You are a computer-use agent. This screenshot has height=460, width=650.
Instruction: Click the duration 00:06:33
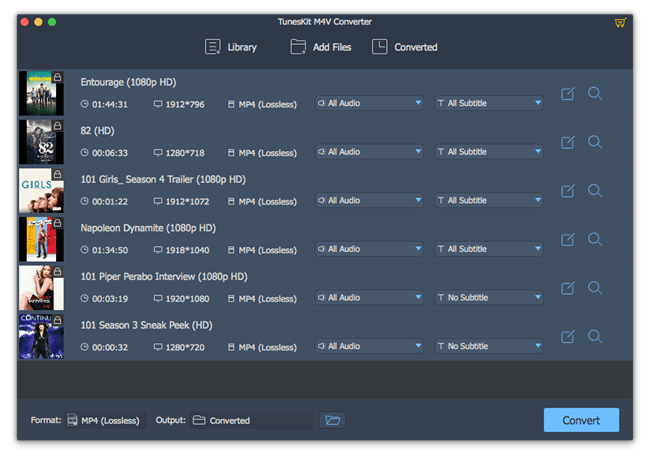(x=110, y=153)
